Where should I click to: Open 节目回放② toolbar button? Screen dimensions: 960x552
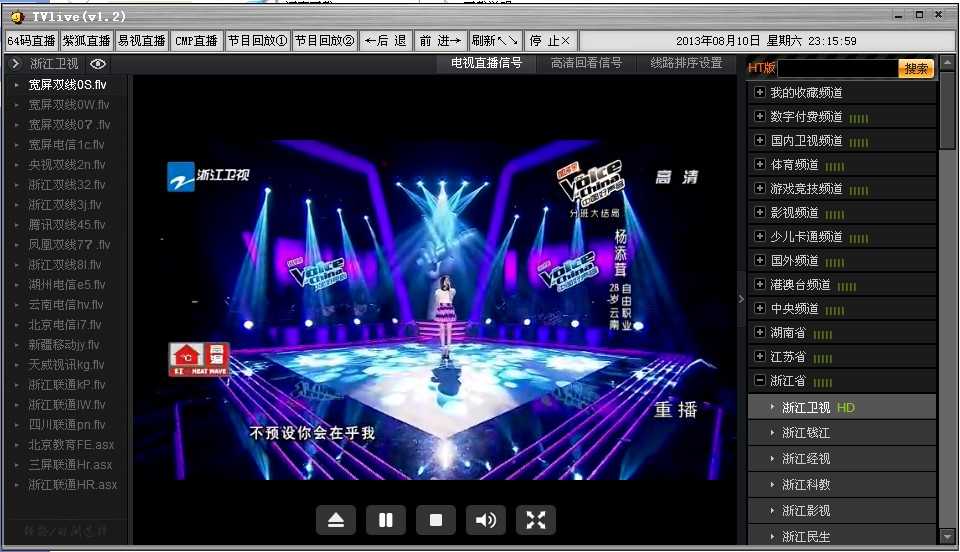click(325, 41)
